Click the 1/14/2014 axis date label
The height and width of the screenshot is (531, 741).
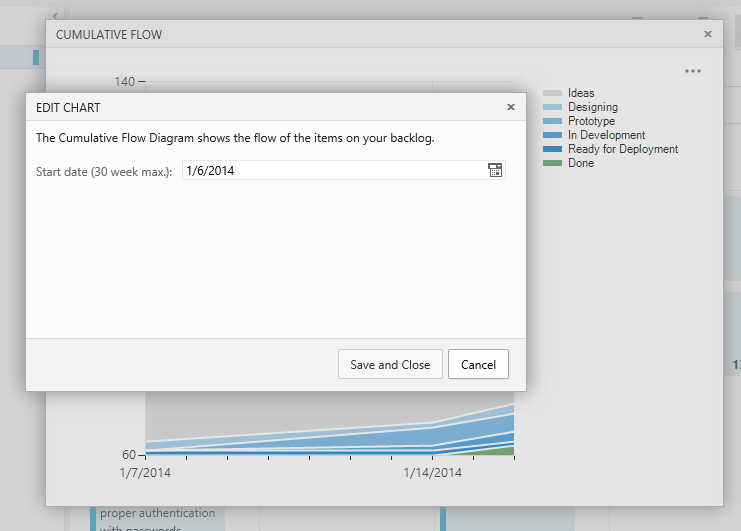[432, 473]
